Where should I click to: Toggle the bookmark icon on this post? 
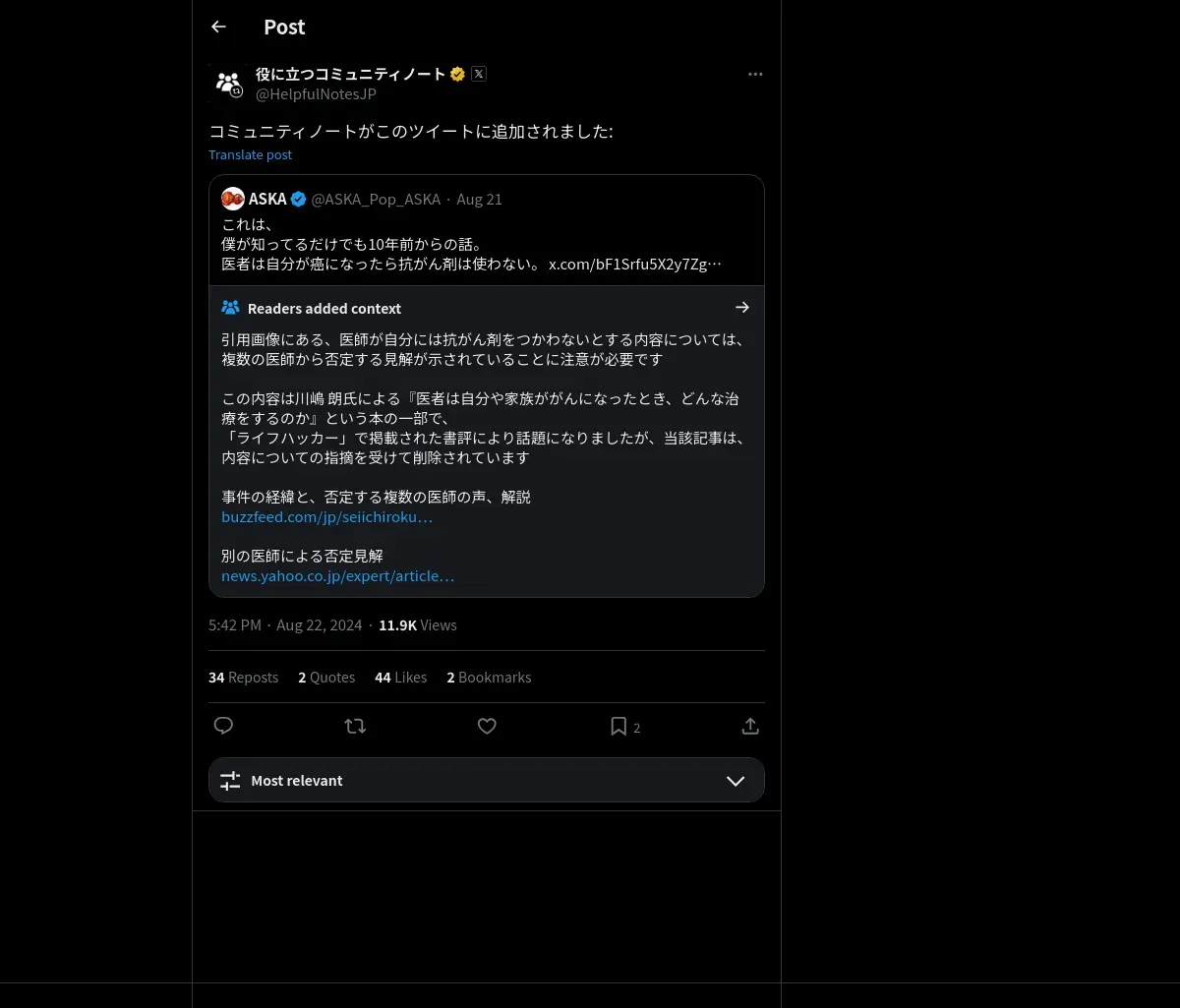pyautogui.click(x=619, y=726)
